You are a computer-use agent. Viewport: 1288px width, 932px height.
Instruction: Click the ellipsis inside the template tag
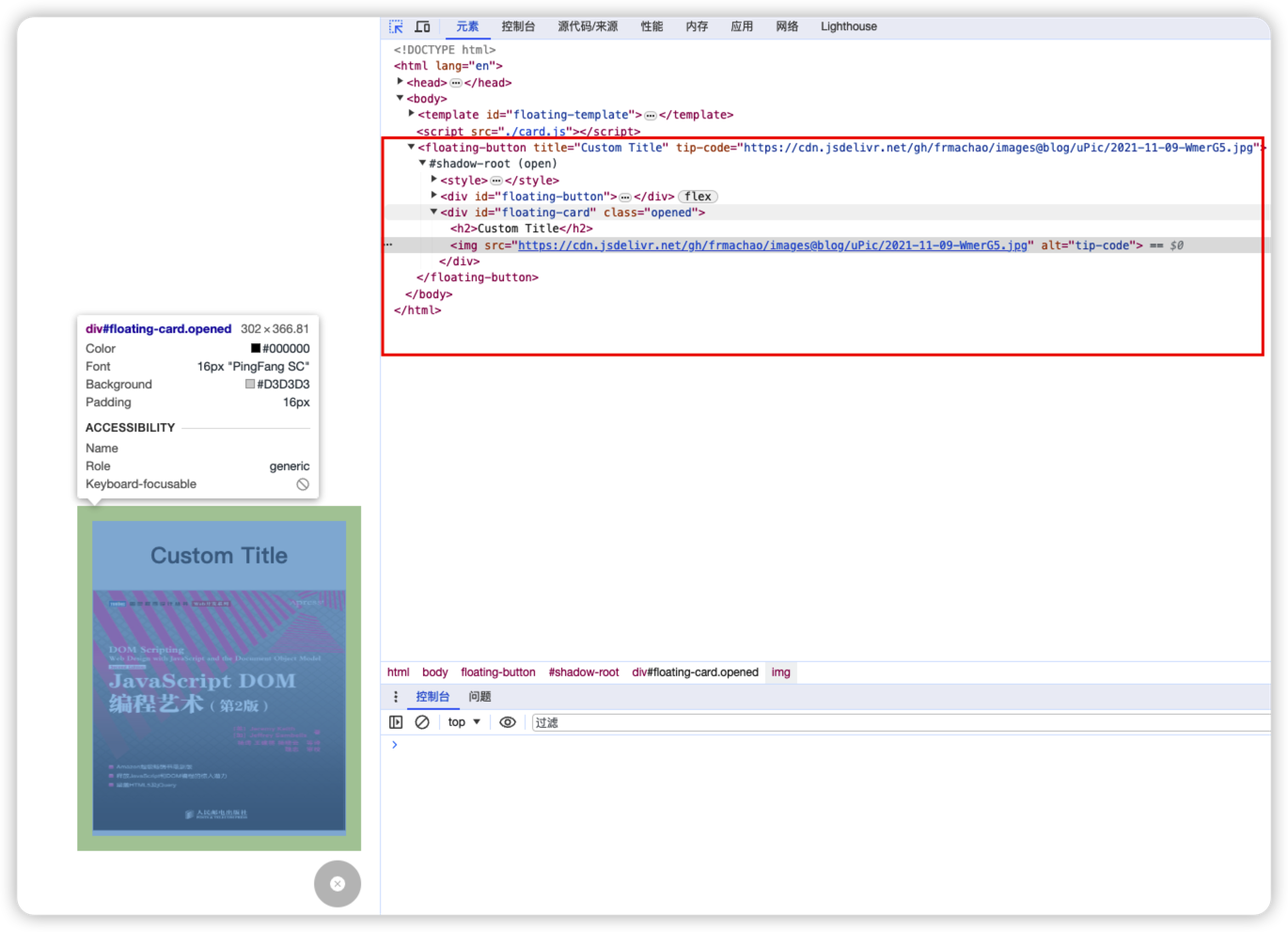650,115
